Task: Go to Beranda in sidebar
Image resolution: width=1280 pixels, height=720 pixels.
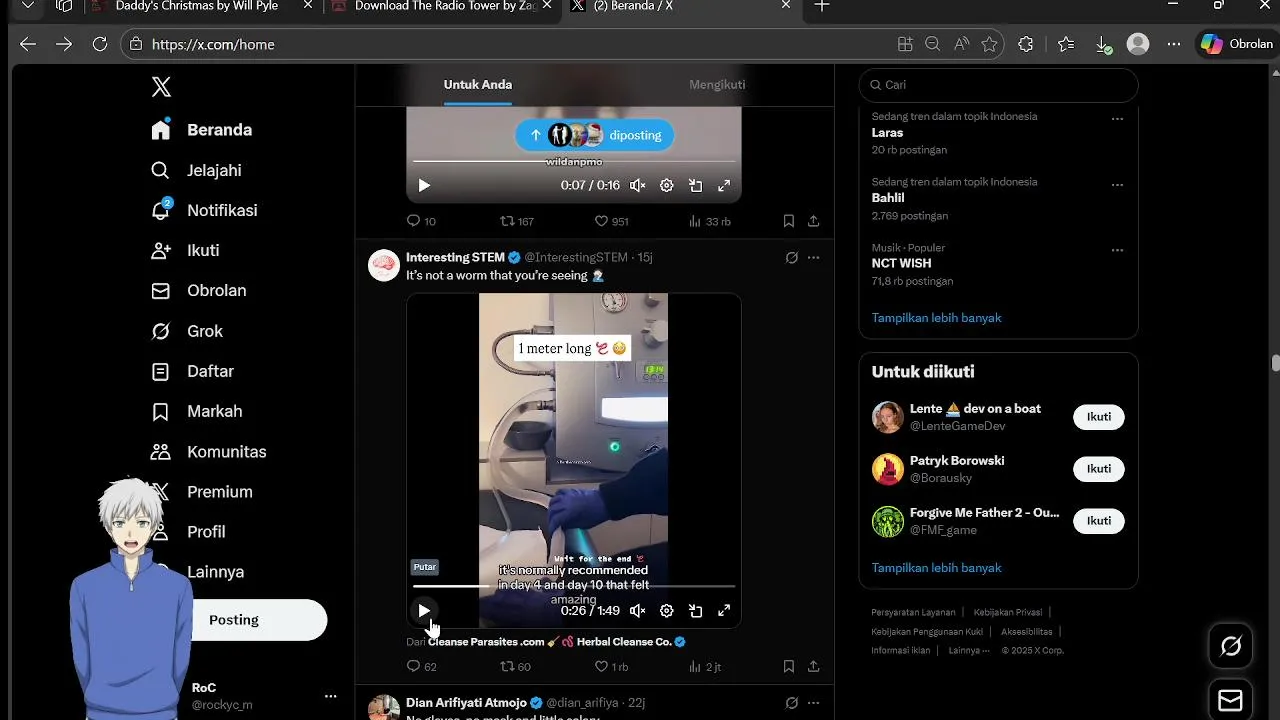Action: (201, 130)
